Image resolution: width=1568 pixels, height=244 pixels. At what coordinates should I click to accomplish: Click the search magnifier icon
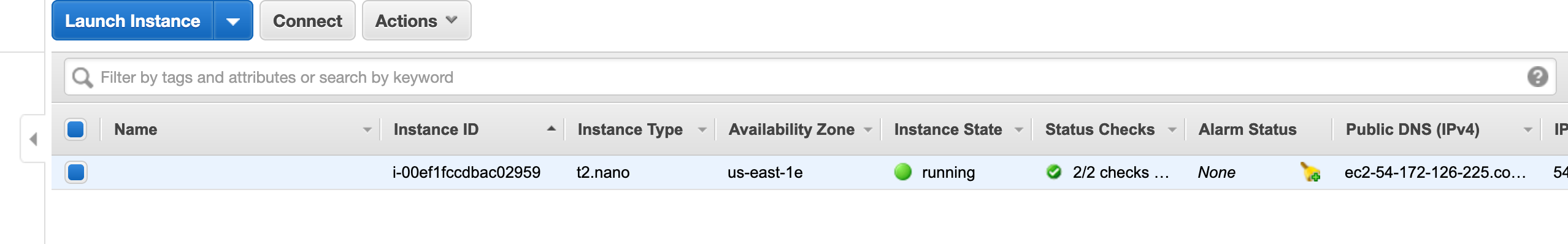pyautogui.click(x=82, y=77)
